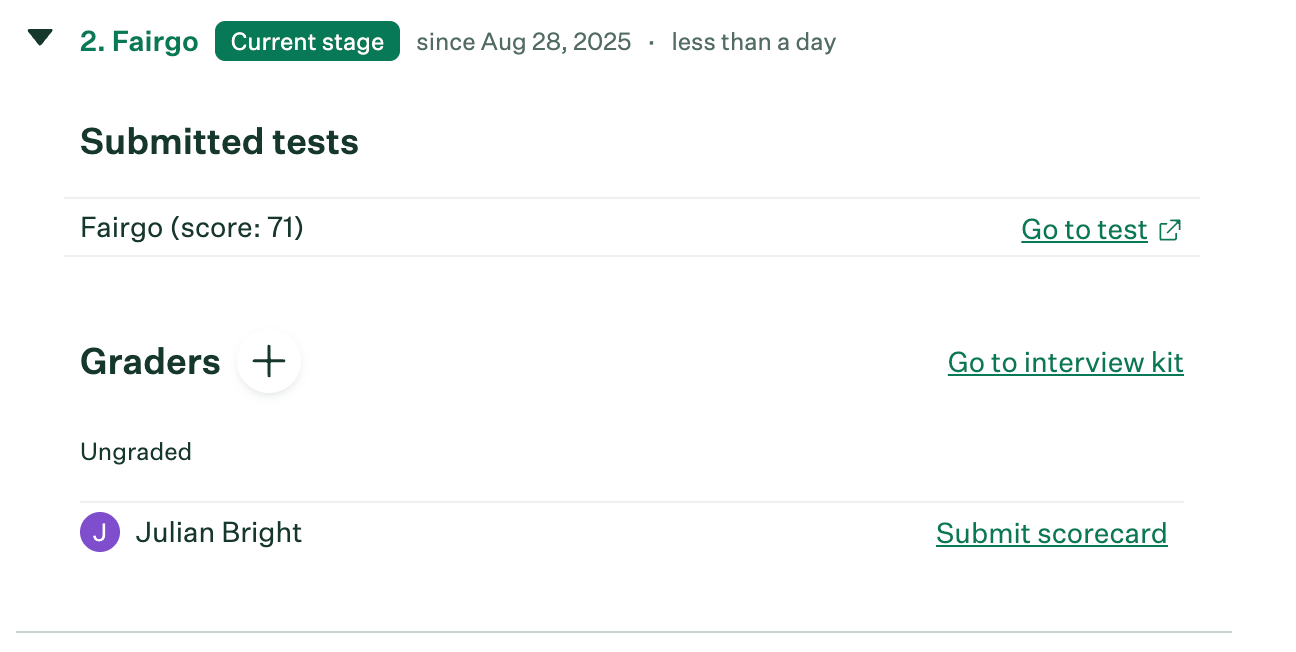Click the Ungraded status label
Image resolution: width=1296 pixels, height=652 pixels.
[136, 452]
